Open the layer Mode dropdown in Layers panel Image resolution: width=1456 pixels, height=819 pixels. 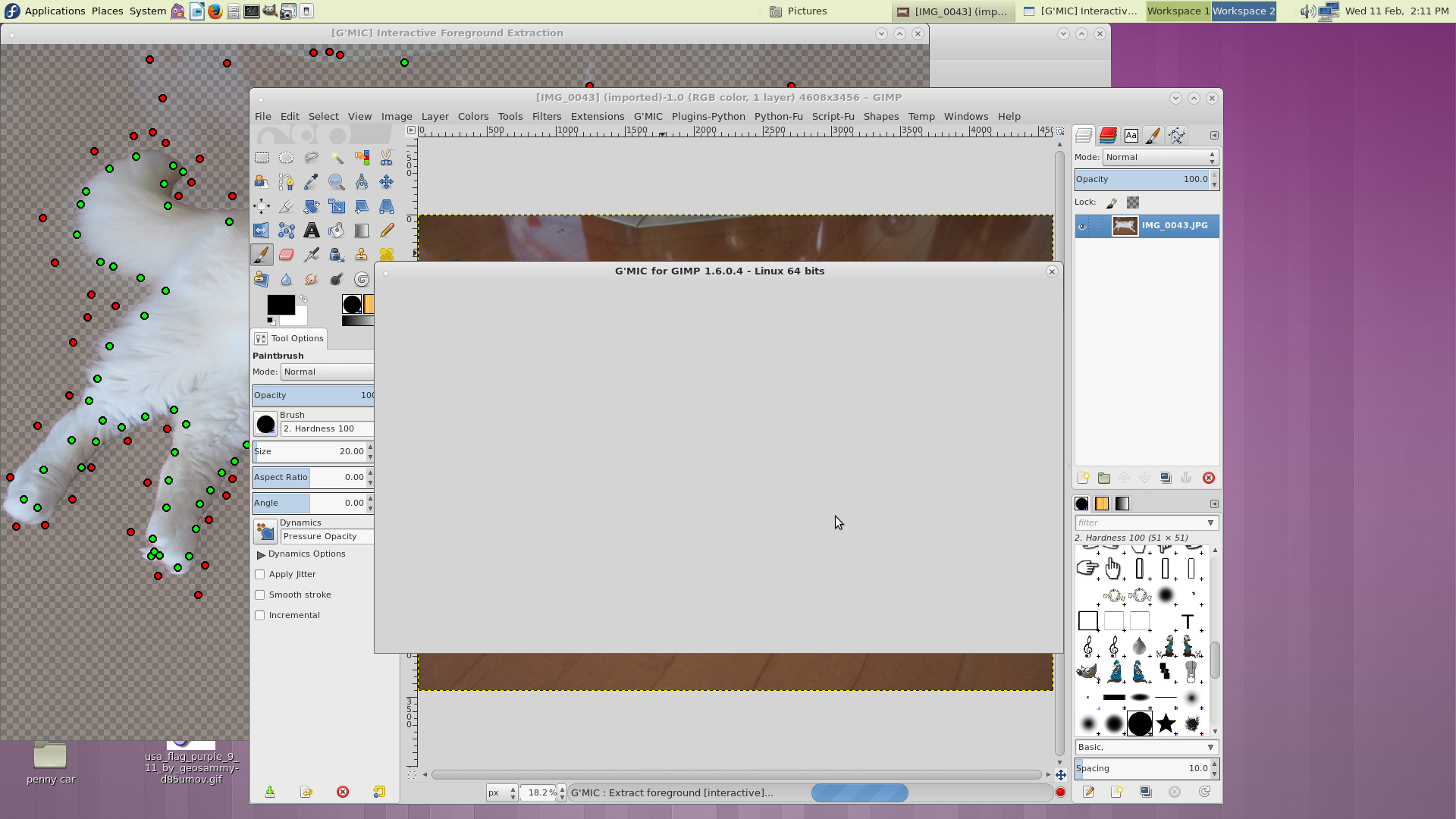[1159, 157]
